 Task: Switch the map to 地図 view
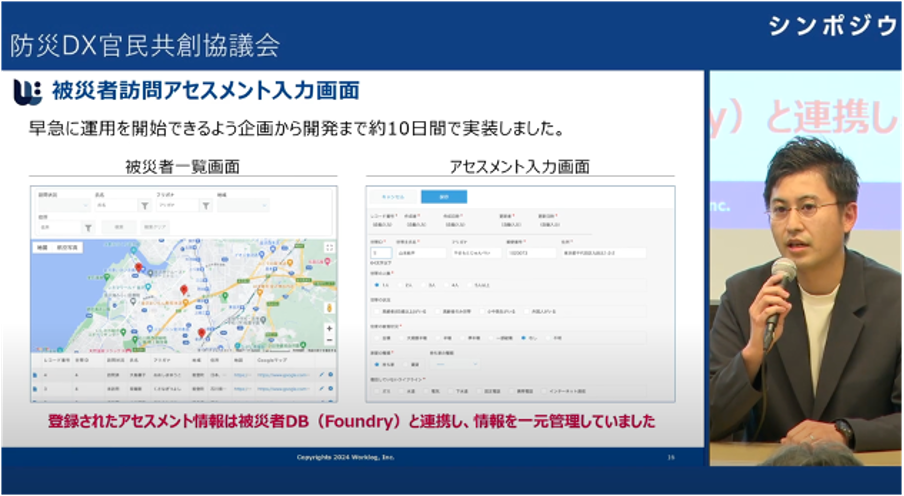coord(42,247)
